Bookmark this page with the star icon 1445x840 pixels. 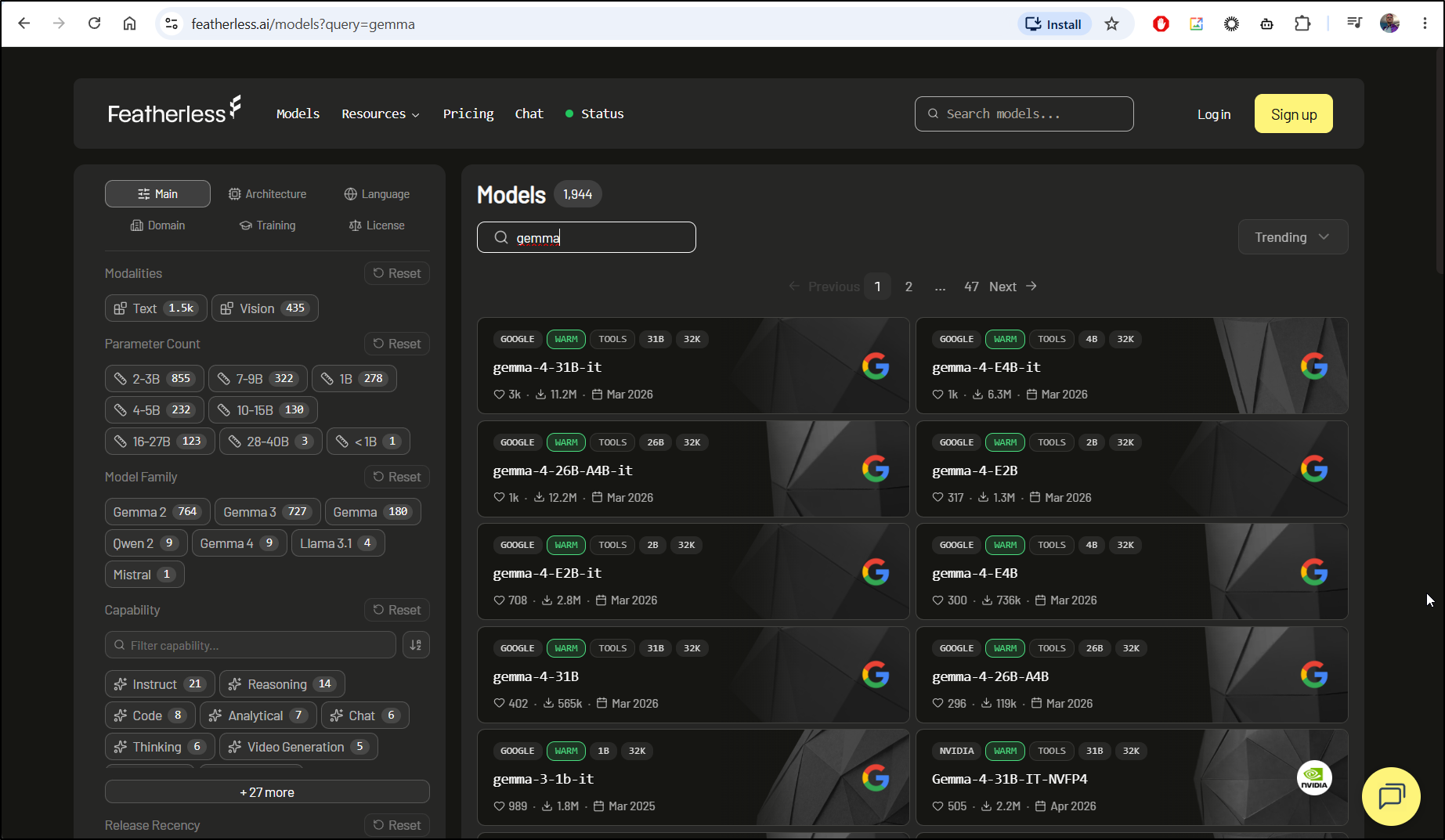(x=1111, y=24)
